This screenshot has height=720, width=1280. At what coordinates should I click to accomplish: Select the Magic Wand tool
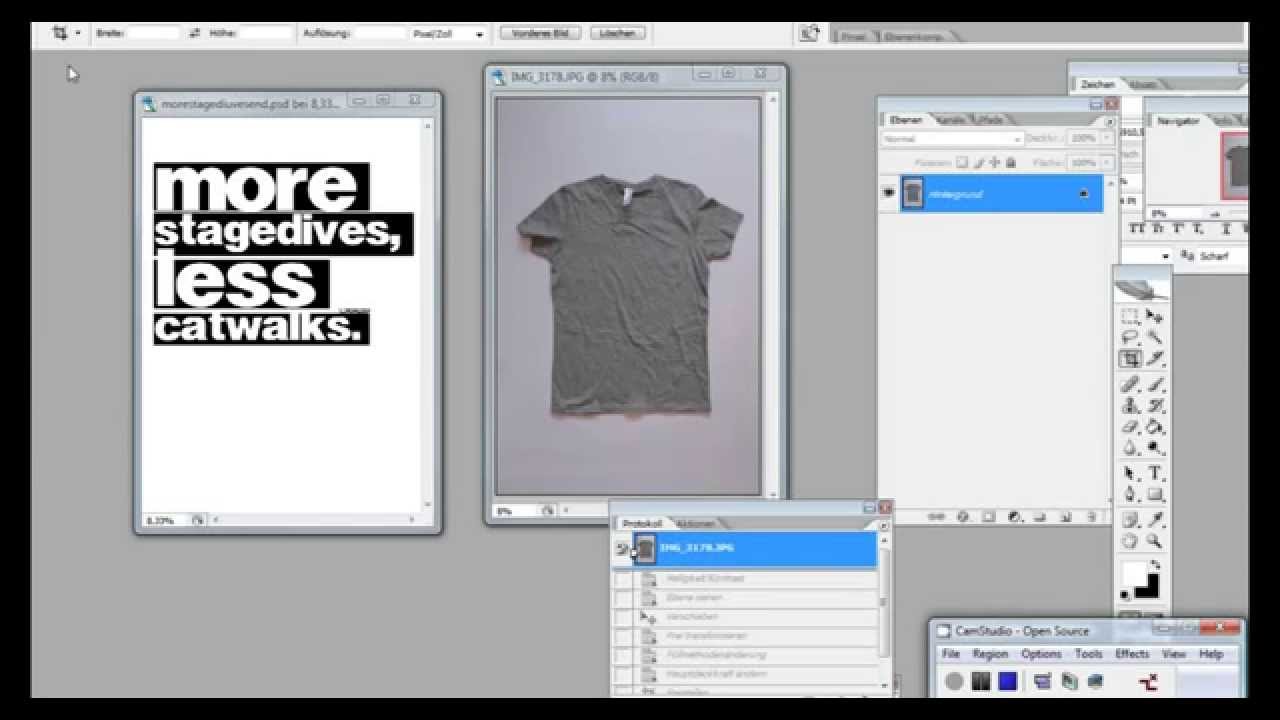click(x=1154, y=338)
